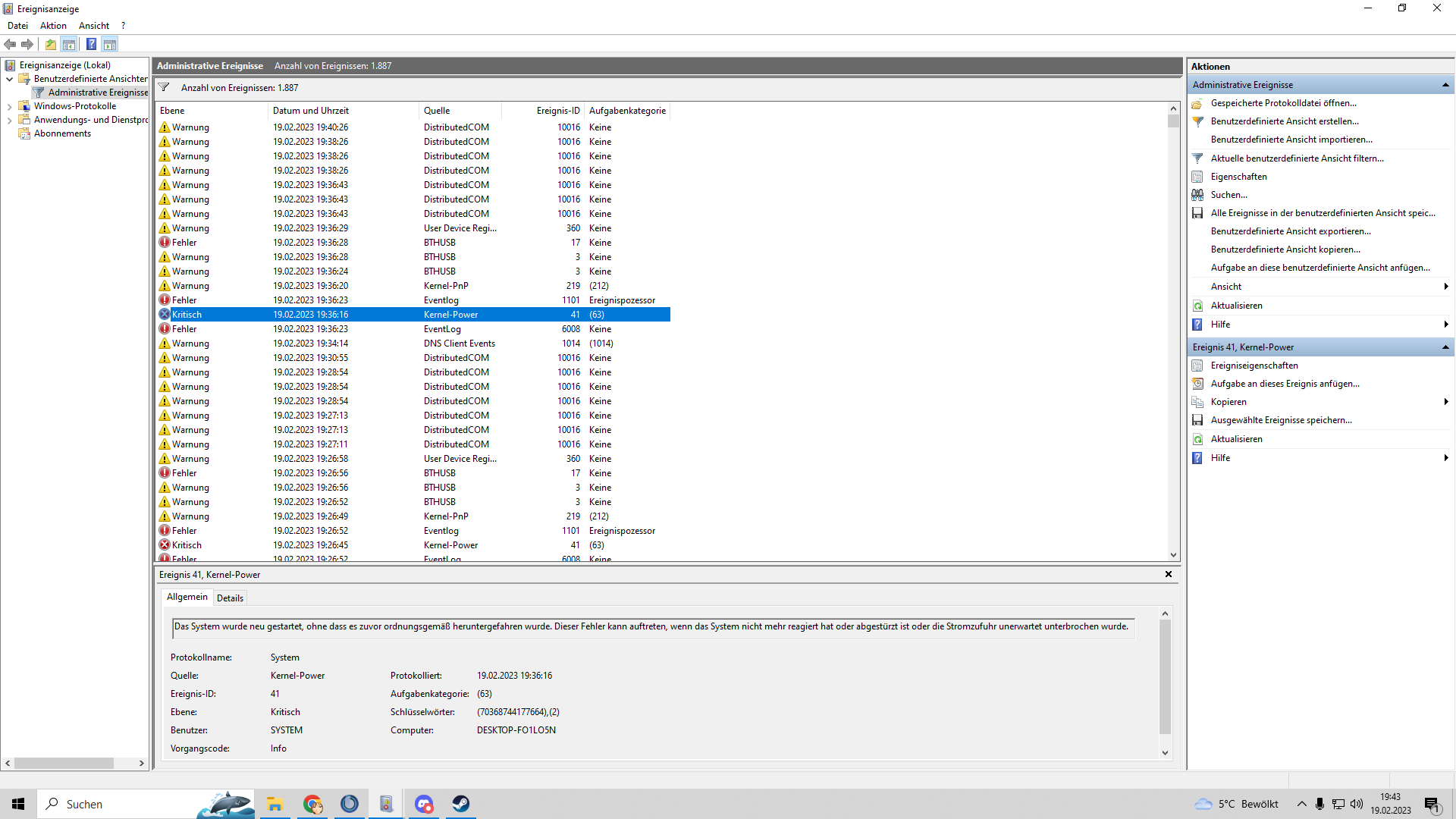Open the 'Aktion' menu
Screen dimensions: 1456x819
pos(53,26)
